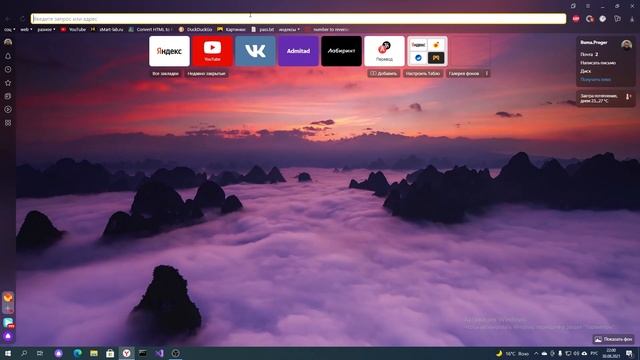Open the Перевод translator tile

(x=384, y=51)
